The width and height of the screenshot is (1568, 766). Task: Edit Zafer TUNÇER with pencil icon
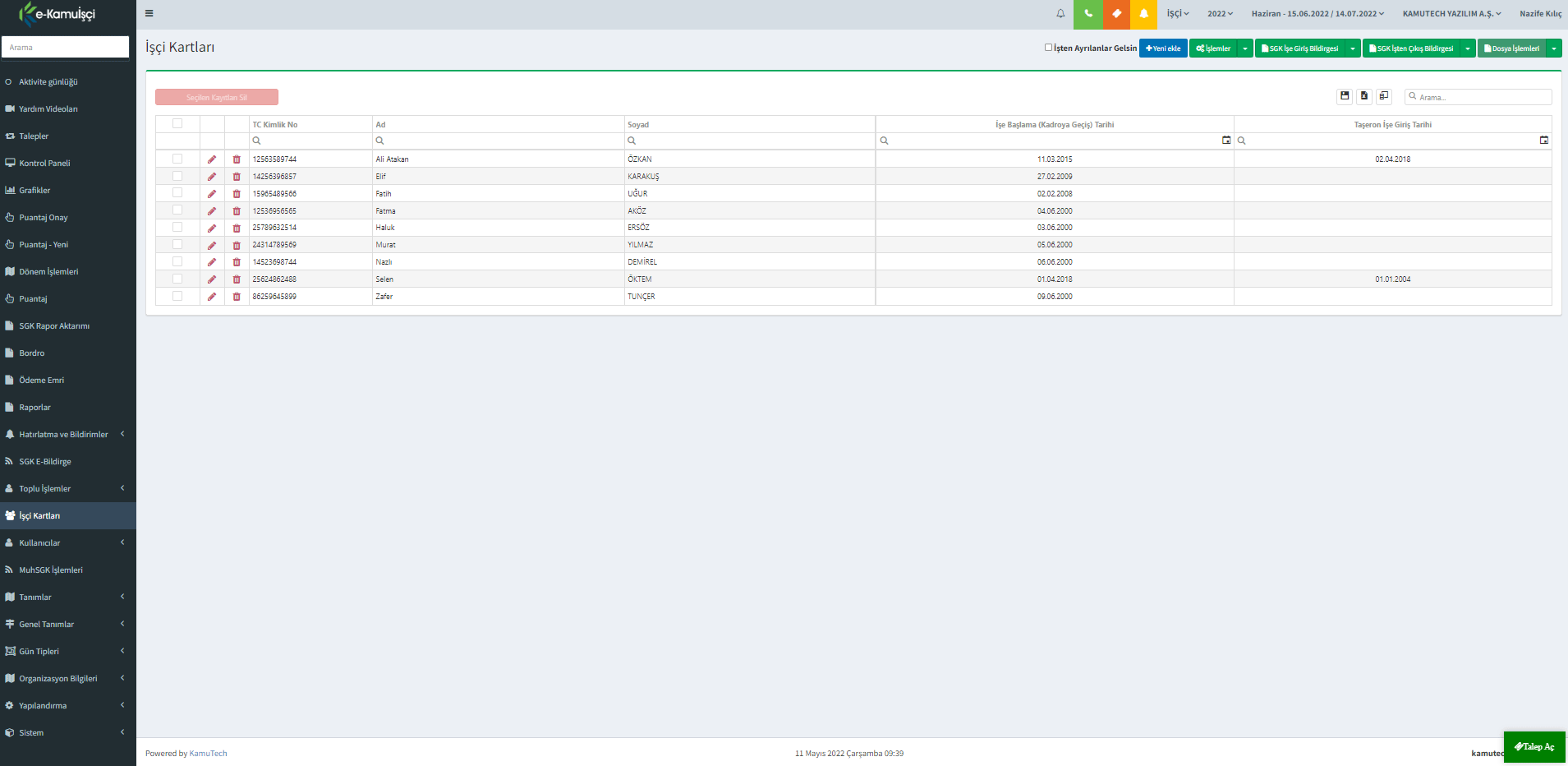pyautogui.click(x=212, y=297)
